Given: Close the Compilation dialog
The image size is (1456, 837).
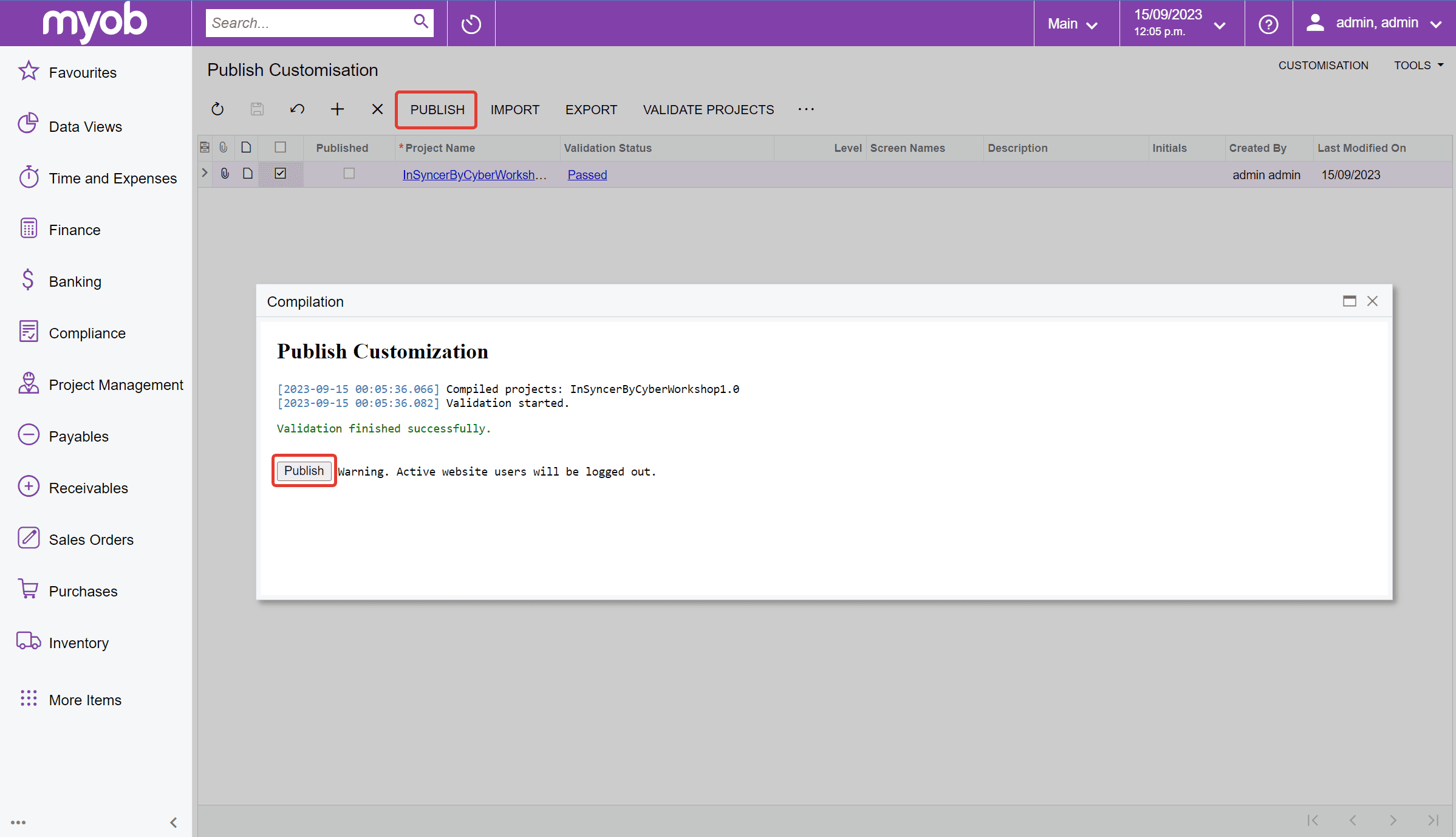Looking at the screenshot, I should click(1372, 301).
